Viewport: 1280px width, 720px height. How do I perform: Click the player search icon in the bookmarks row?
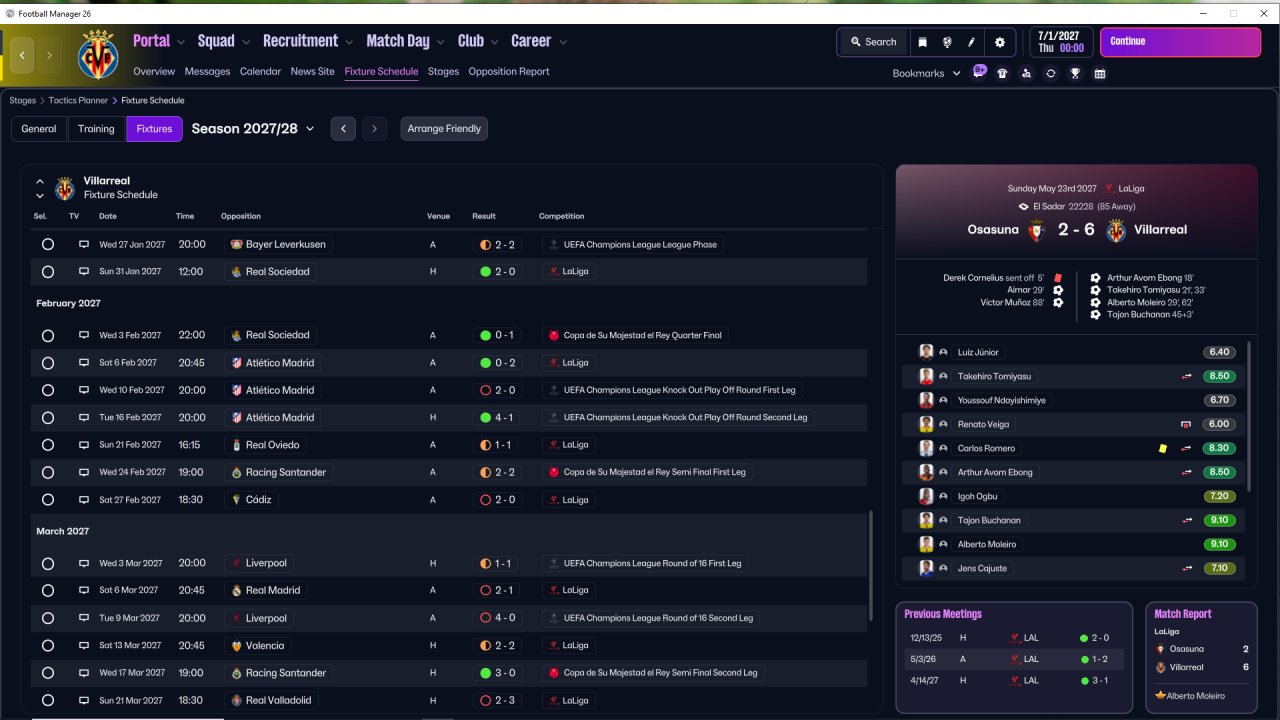pyautogui.click(x=1027, y=73)
